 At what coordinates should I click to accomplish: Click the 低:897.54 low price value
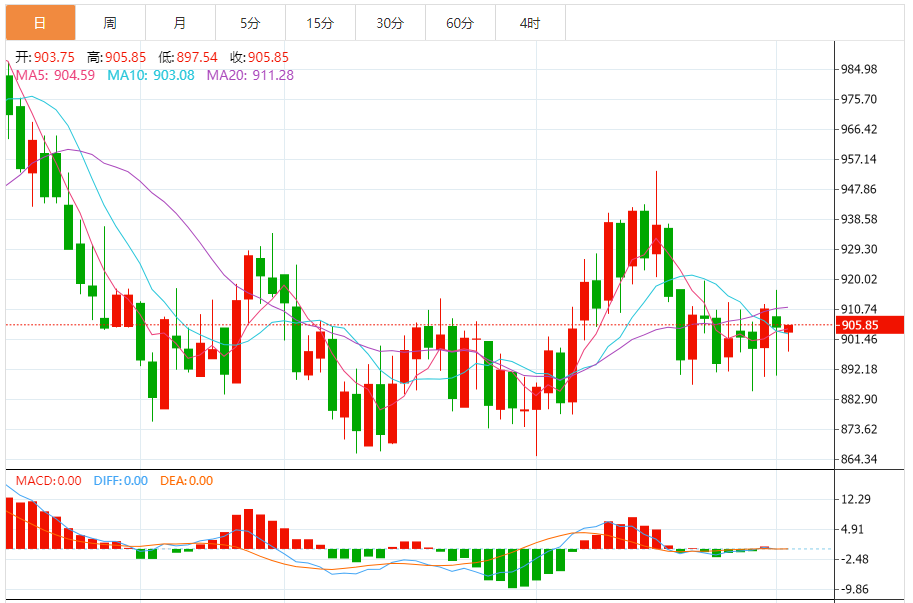tap(187, 57)
